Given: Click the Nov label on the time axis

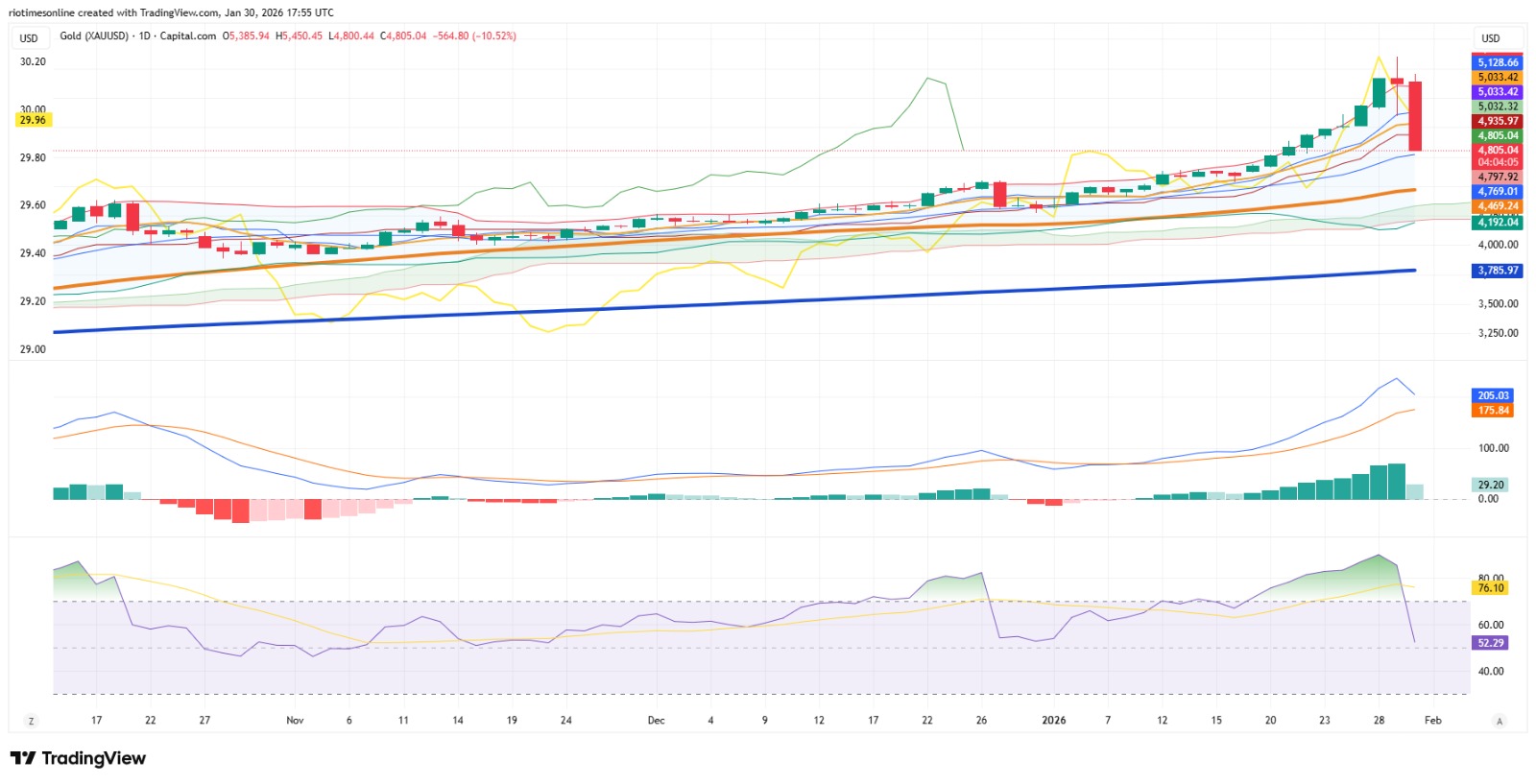Looking at the screenshot, I should pos(295,720).
